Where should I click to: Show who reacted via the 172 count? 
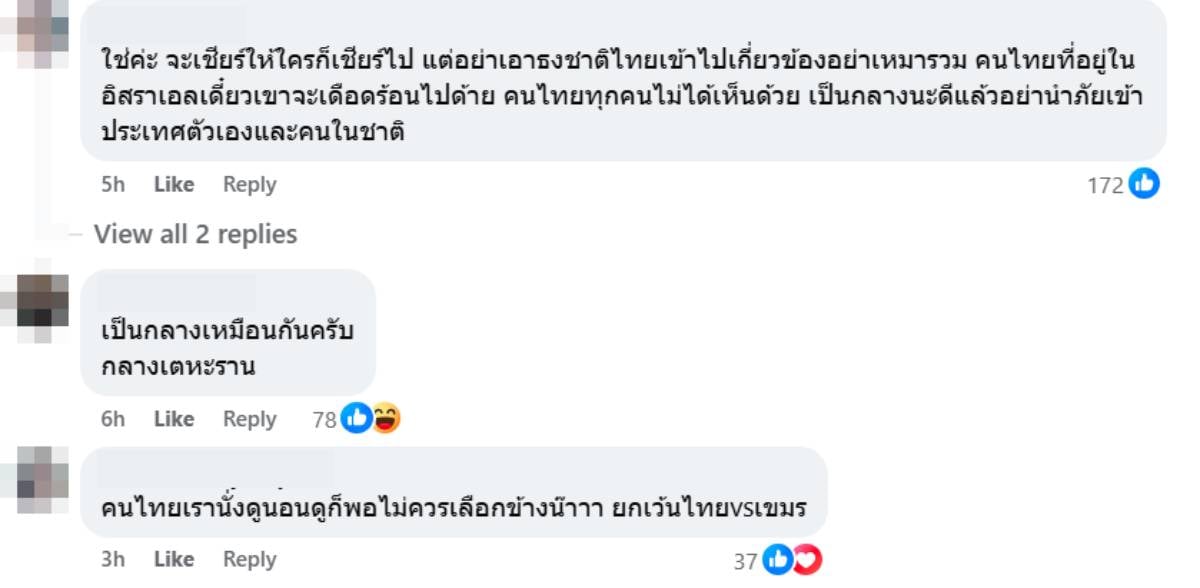click(x=1105, y=185)
